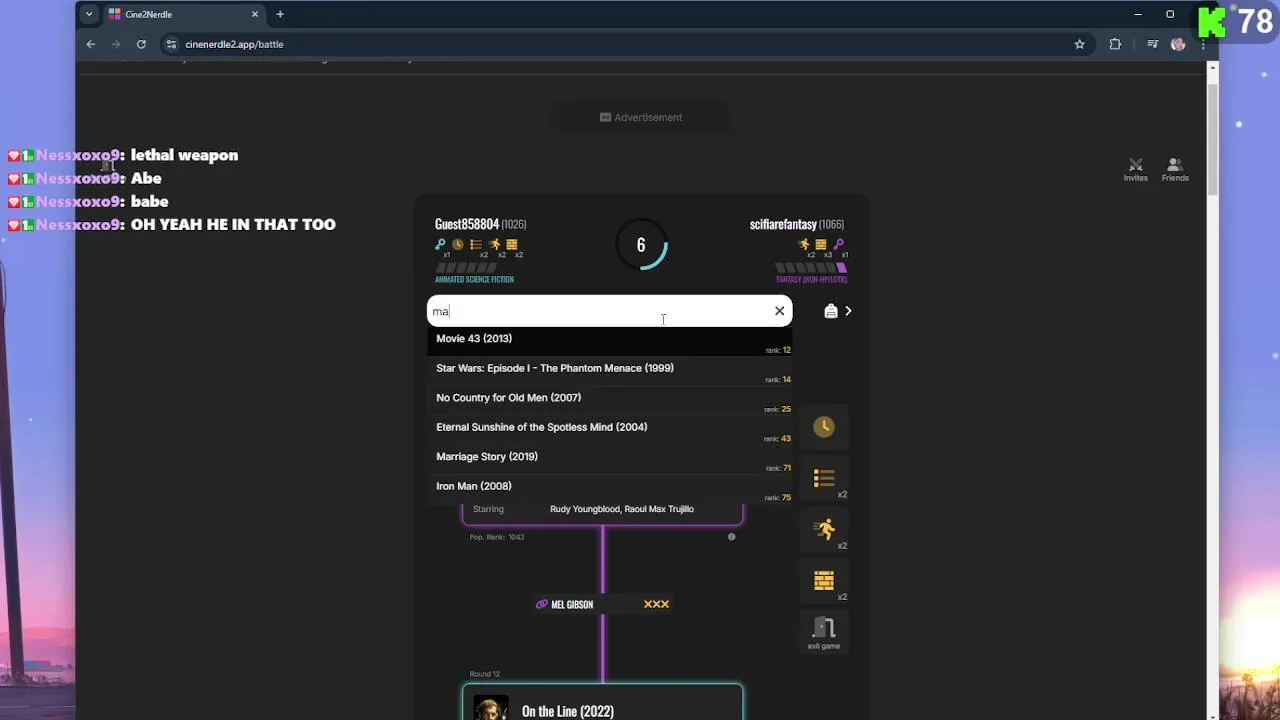Open a new browser tab

pyautogui.click(x=280, y=14)
